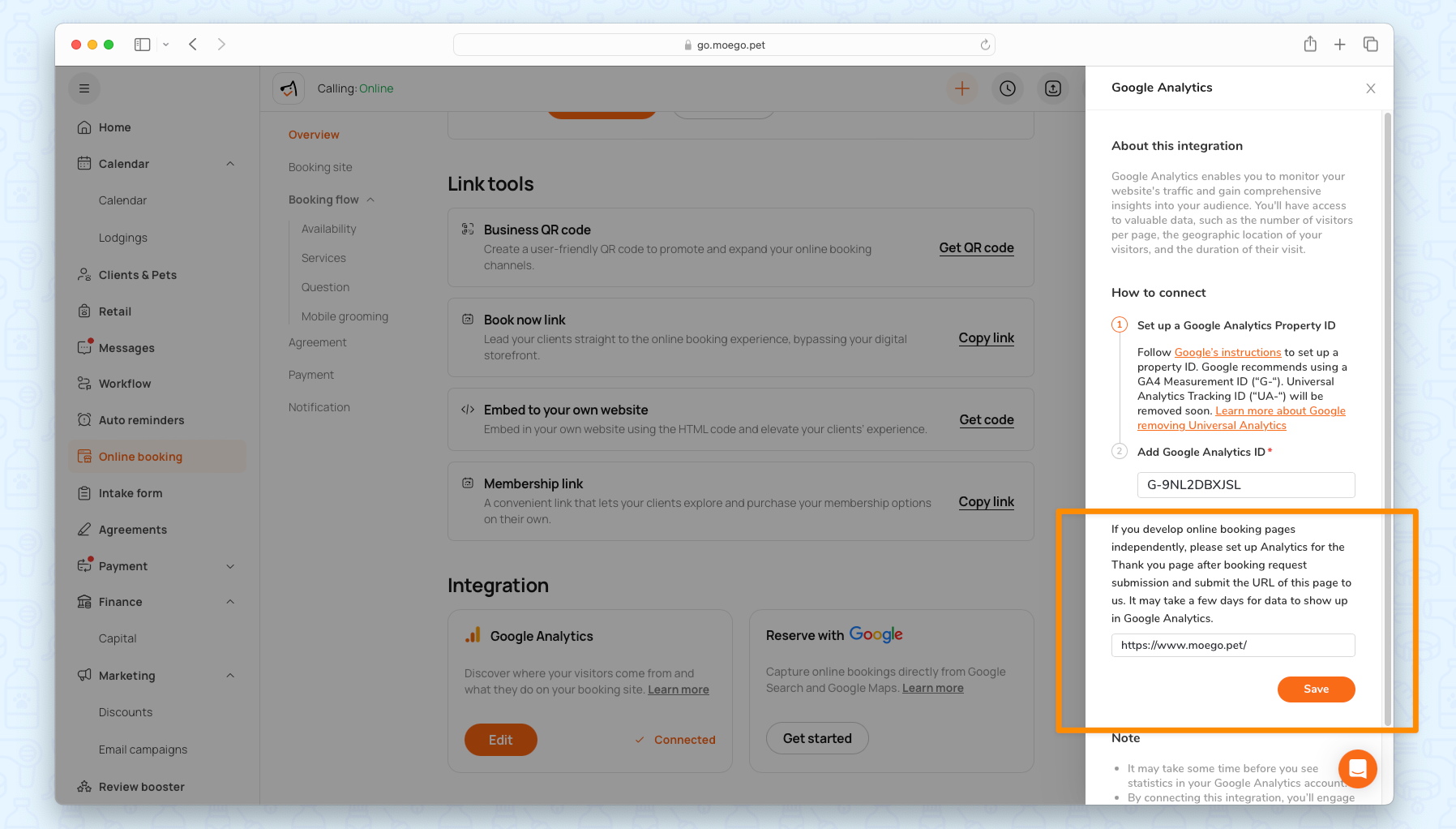Click the Business QR code icon
Image resolution: width=1456 pixels, height=829 pixels.
[468, 229]
